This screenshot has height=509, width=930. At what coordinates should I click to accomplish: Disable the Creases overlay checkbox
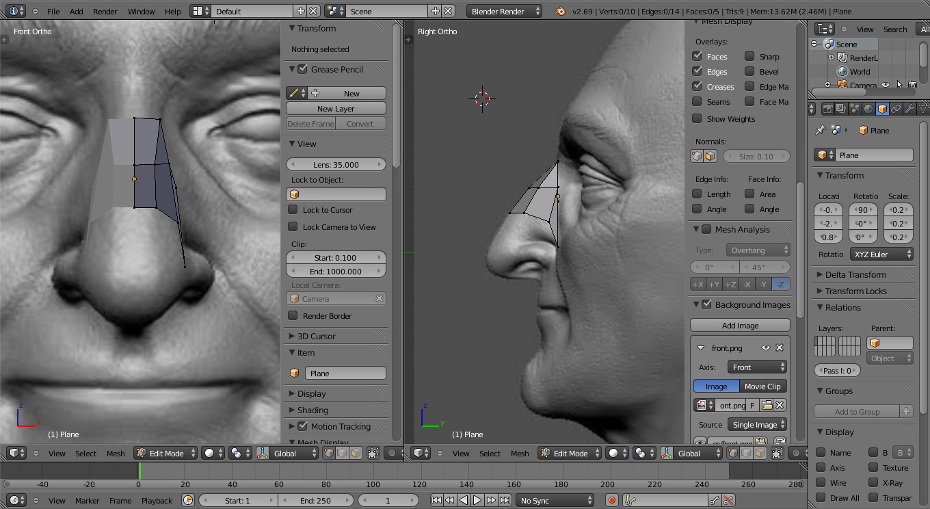tap(698, 86)
